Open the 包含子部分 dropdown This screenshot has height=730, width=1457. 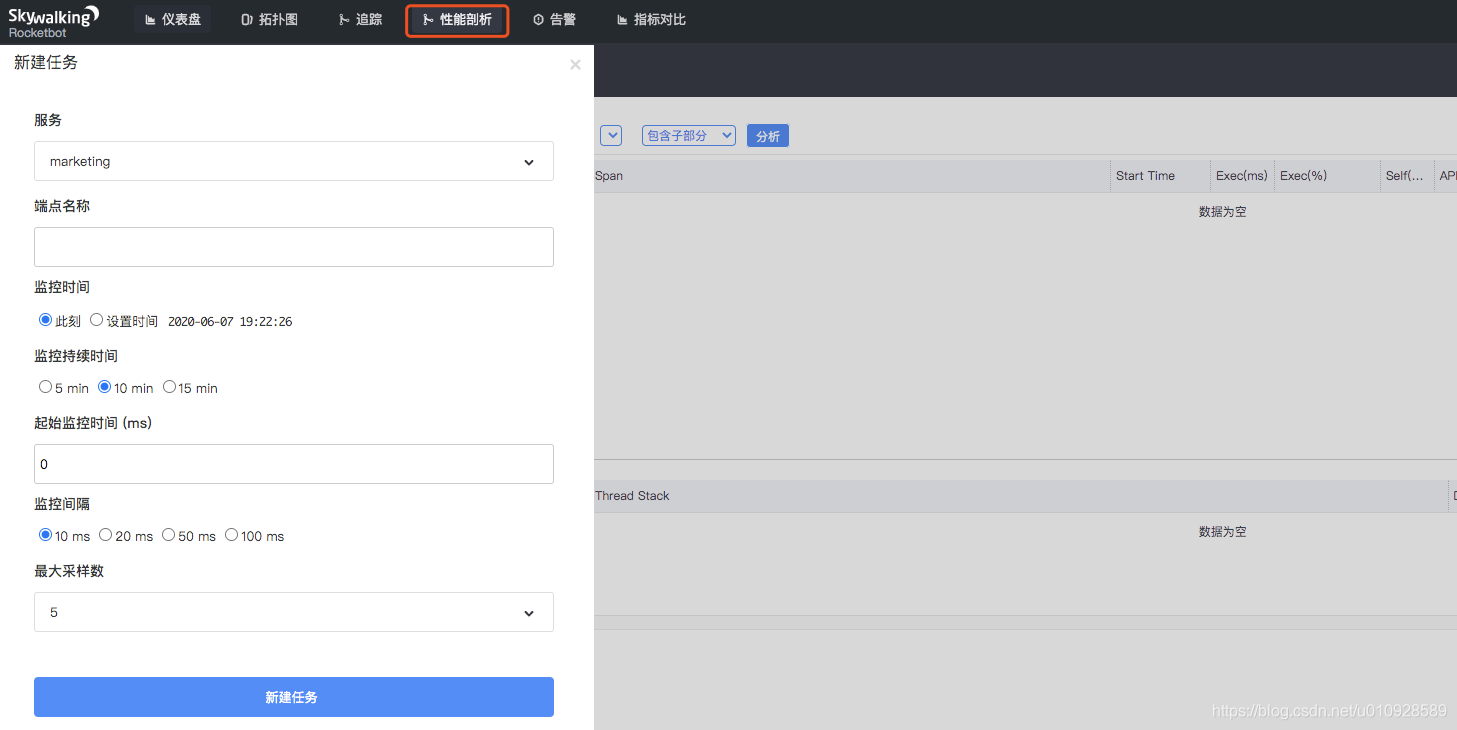[x=689, y=135]
